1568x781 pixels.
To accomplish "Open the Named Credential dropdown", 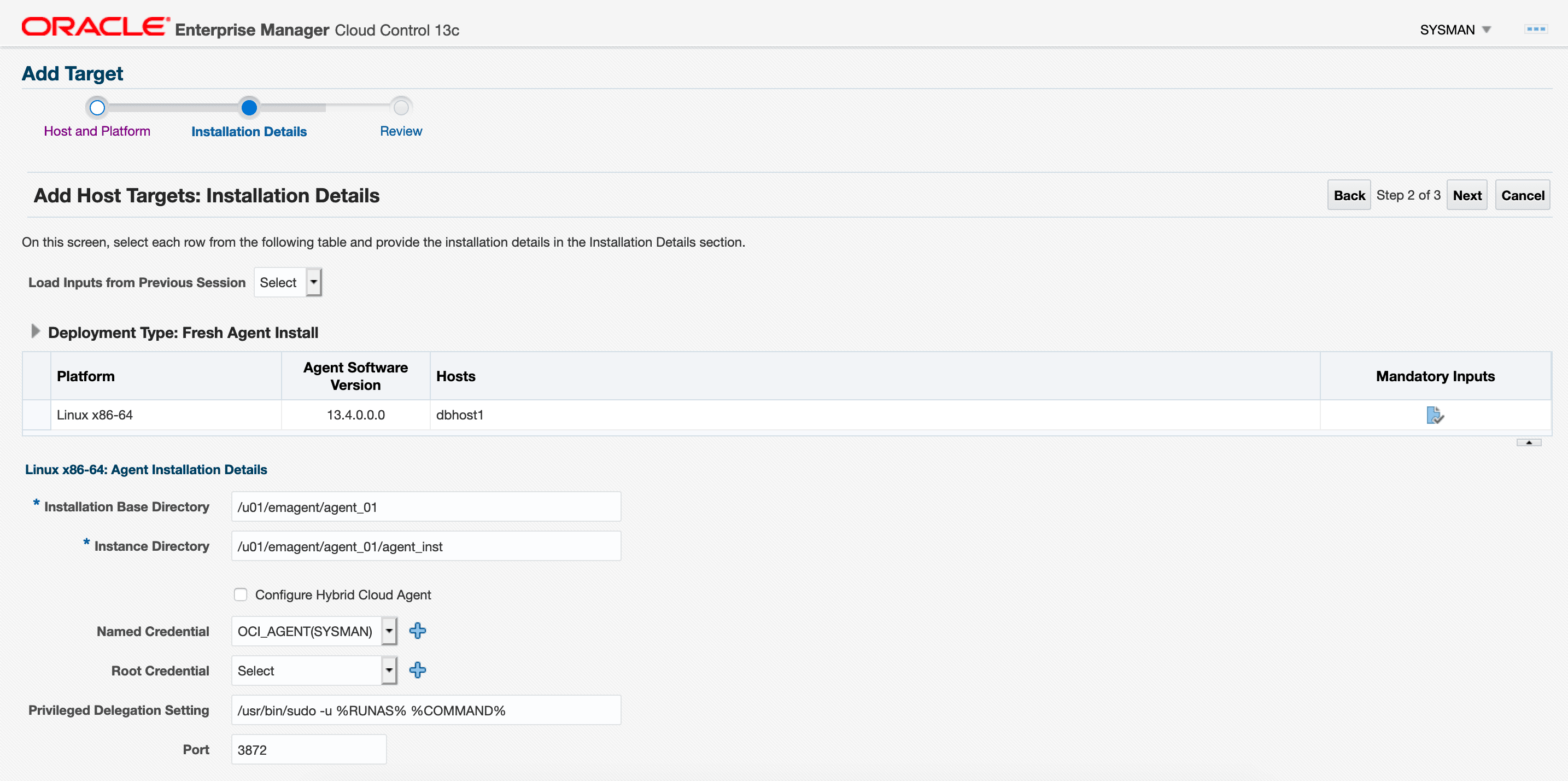I will click(x=388, y=631).
